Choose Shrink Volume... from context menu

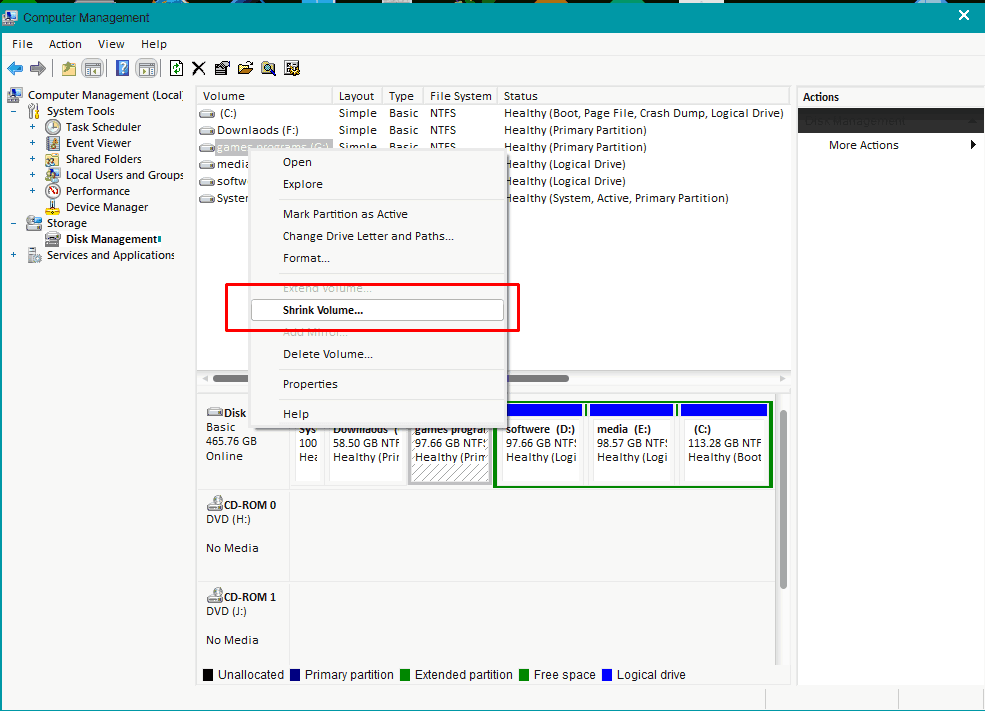[x=377, y=310]
